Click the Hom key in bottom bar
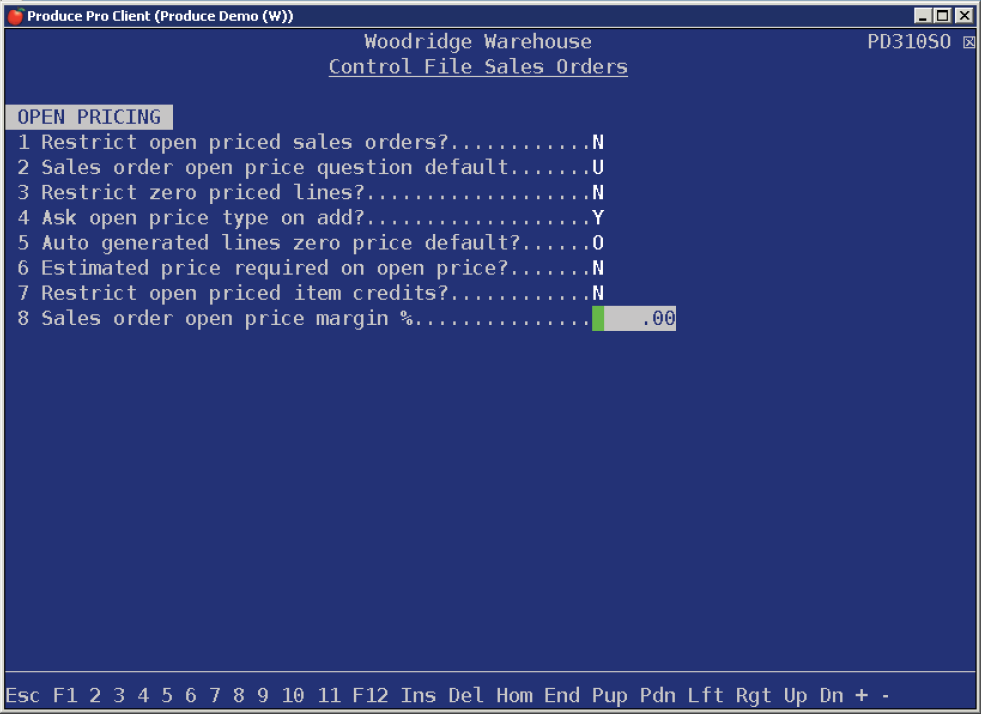Screen dimensions: 981x714 coord(514,695)
